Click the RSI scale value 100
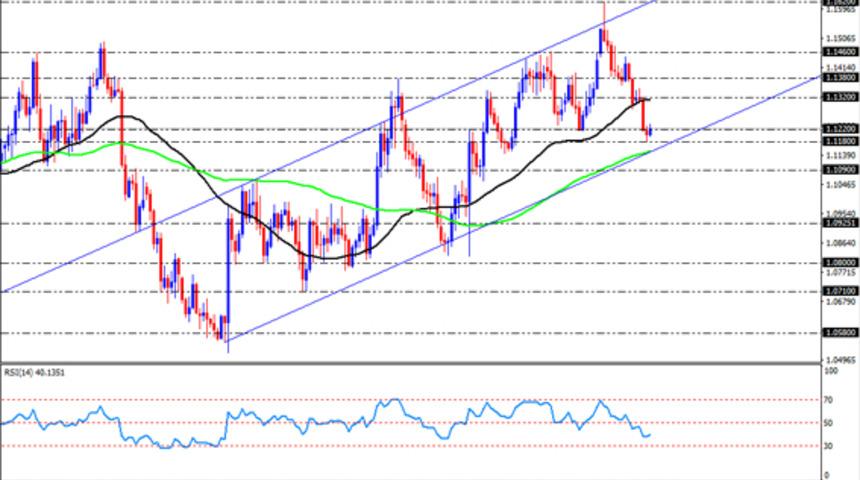 point(831,371)
